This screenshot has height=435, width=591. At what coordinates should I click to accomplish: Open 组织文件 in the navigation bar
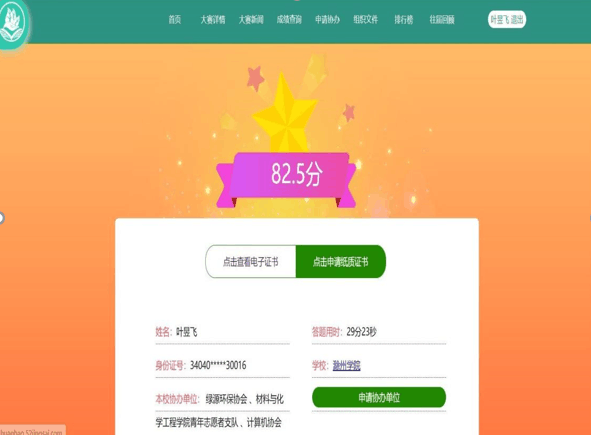tap(366, 20)
